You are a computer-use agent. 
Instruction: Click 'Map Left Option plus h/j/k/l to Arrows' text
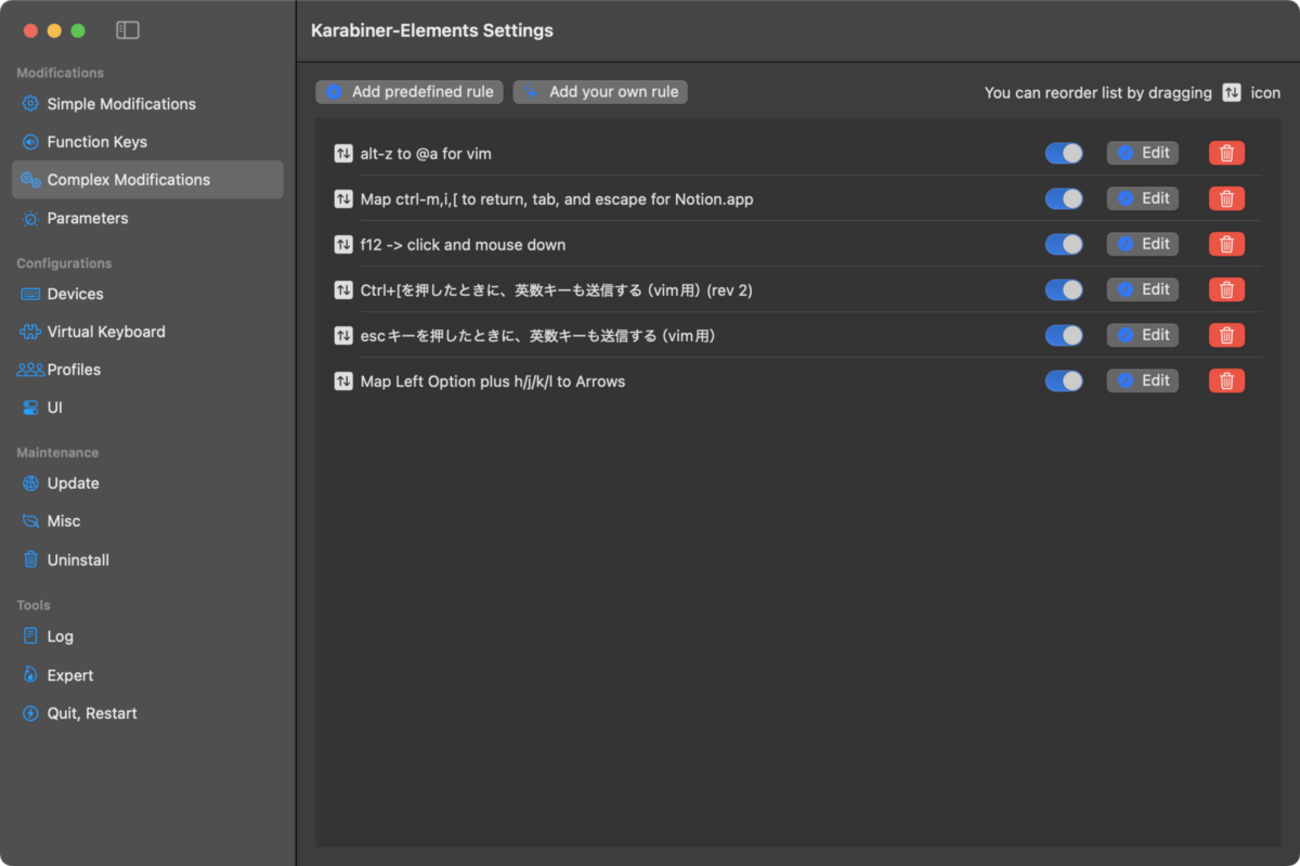pyautogui.click(x=493, y=381)
